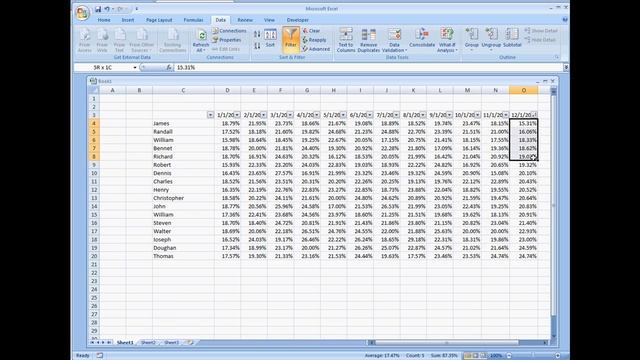Open the Review ribbon tab
This screenshot has width=640, height=360.
[245, 20]
